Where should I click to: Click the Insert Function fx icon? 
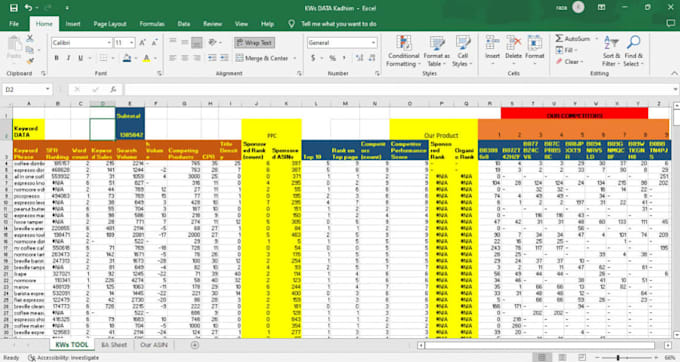(113, 89)
